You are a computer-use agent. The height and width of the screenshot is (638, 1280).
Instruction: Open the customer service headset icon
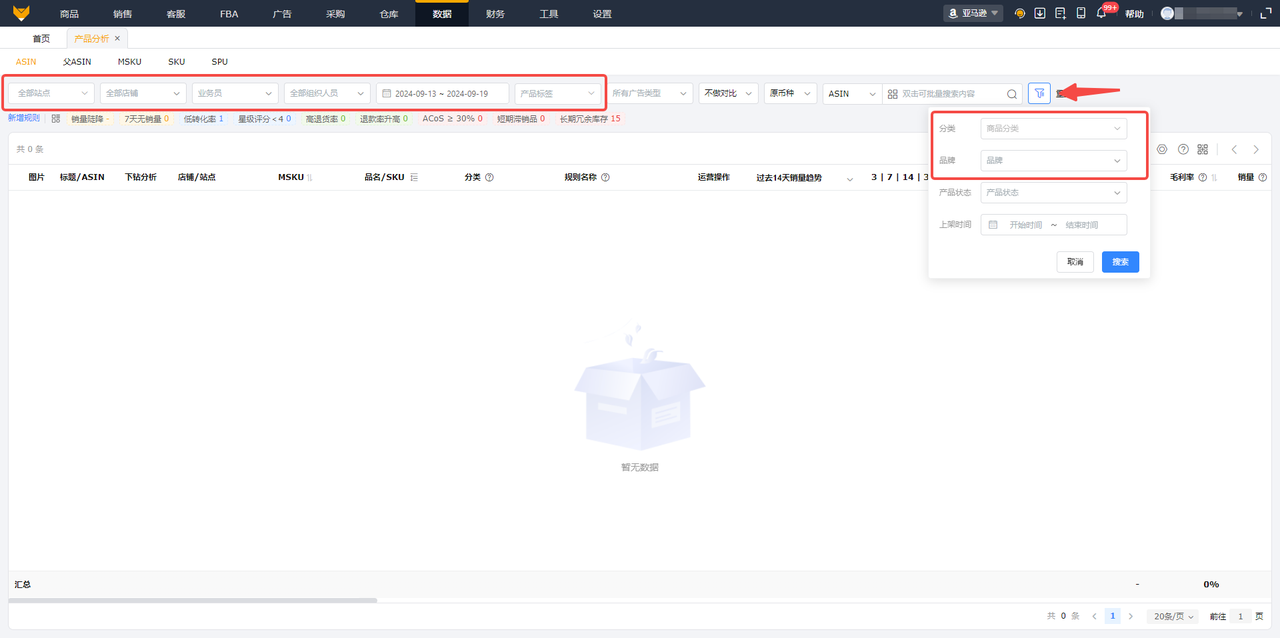tap(1020, 13)
